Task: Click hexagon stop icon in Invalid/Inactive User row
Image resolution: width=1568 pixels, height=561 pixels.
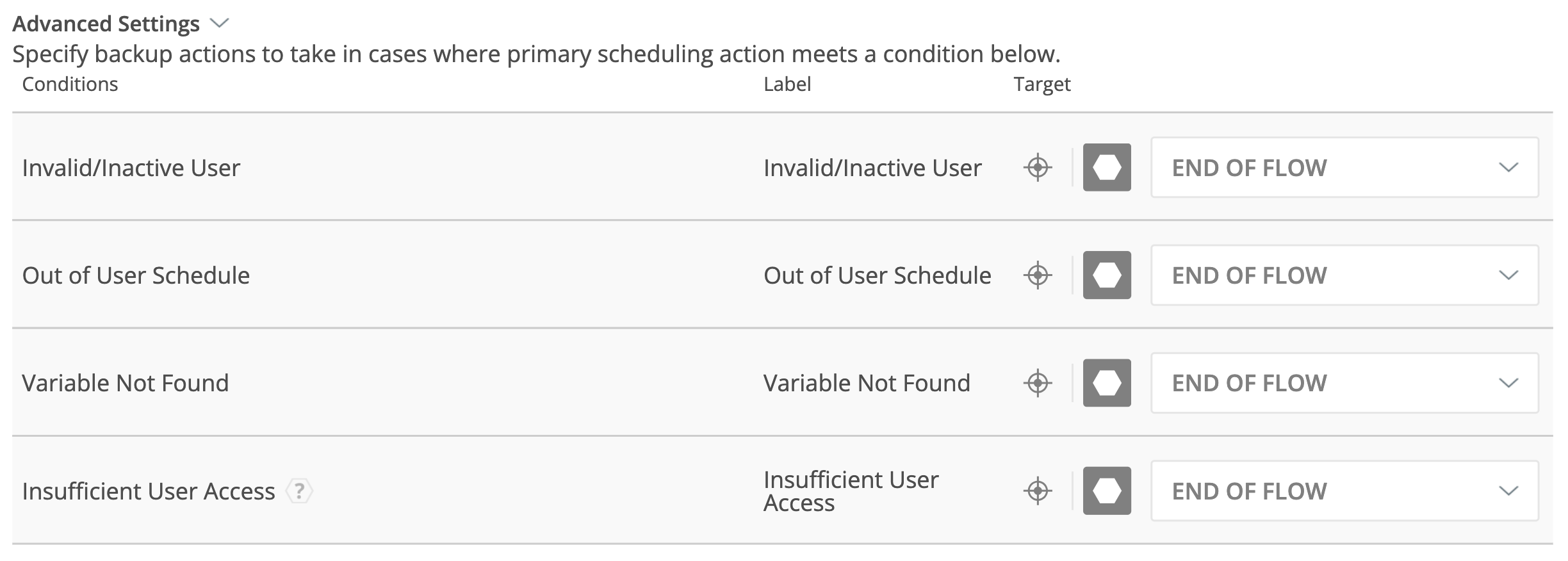Action: click(x=1107, y=168)
